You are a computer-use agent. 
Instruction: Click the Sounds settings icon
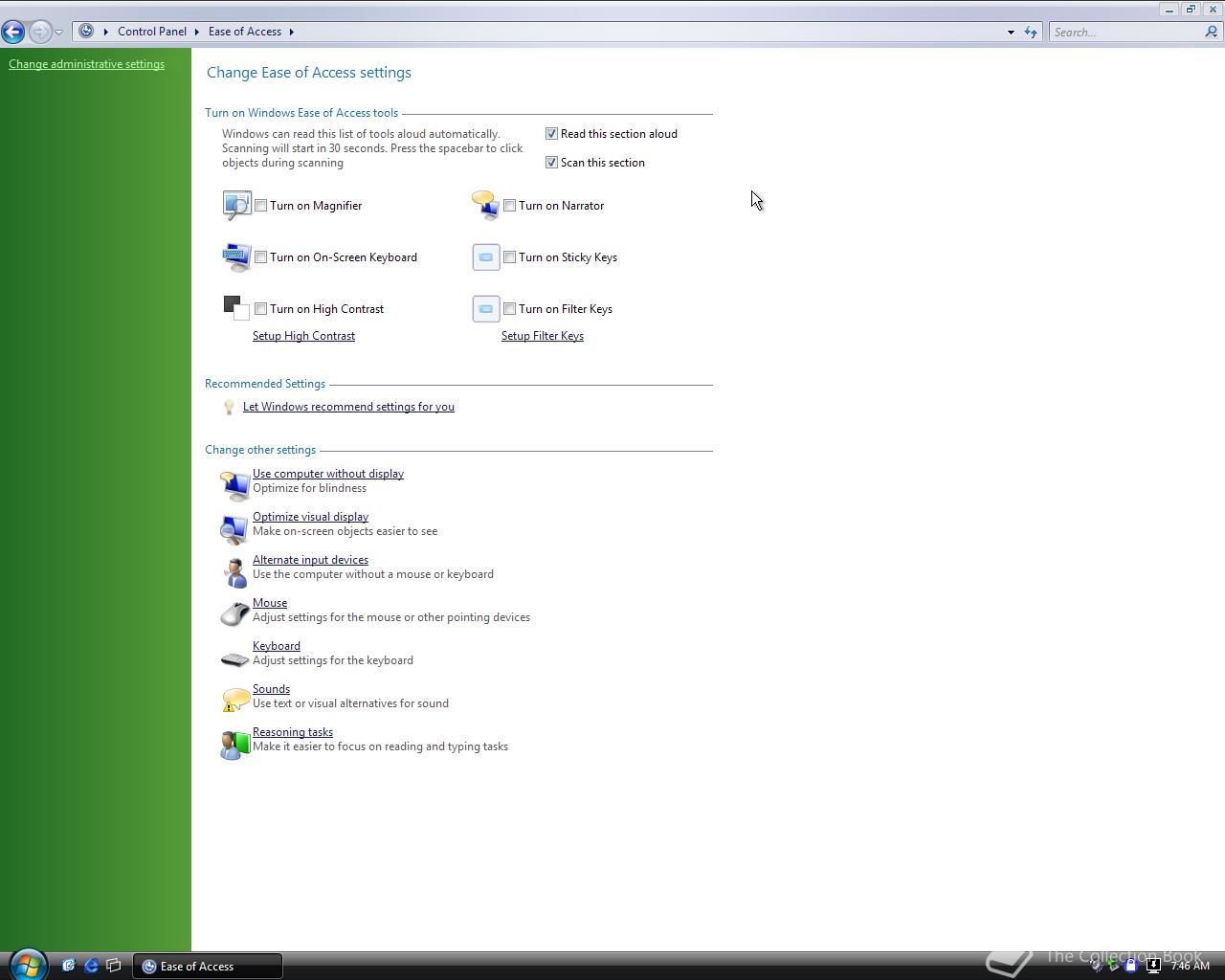(x=234, y=699)
